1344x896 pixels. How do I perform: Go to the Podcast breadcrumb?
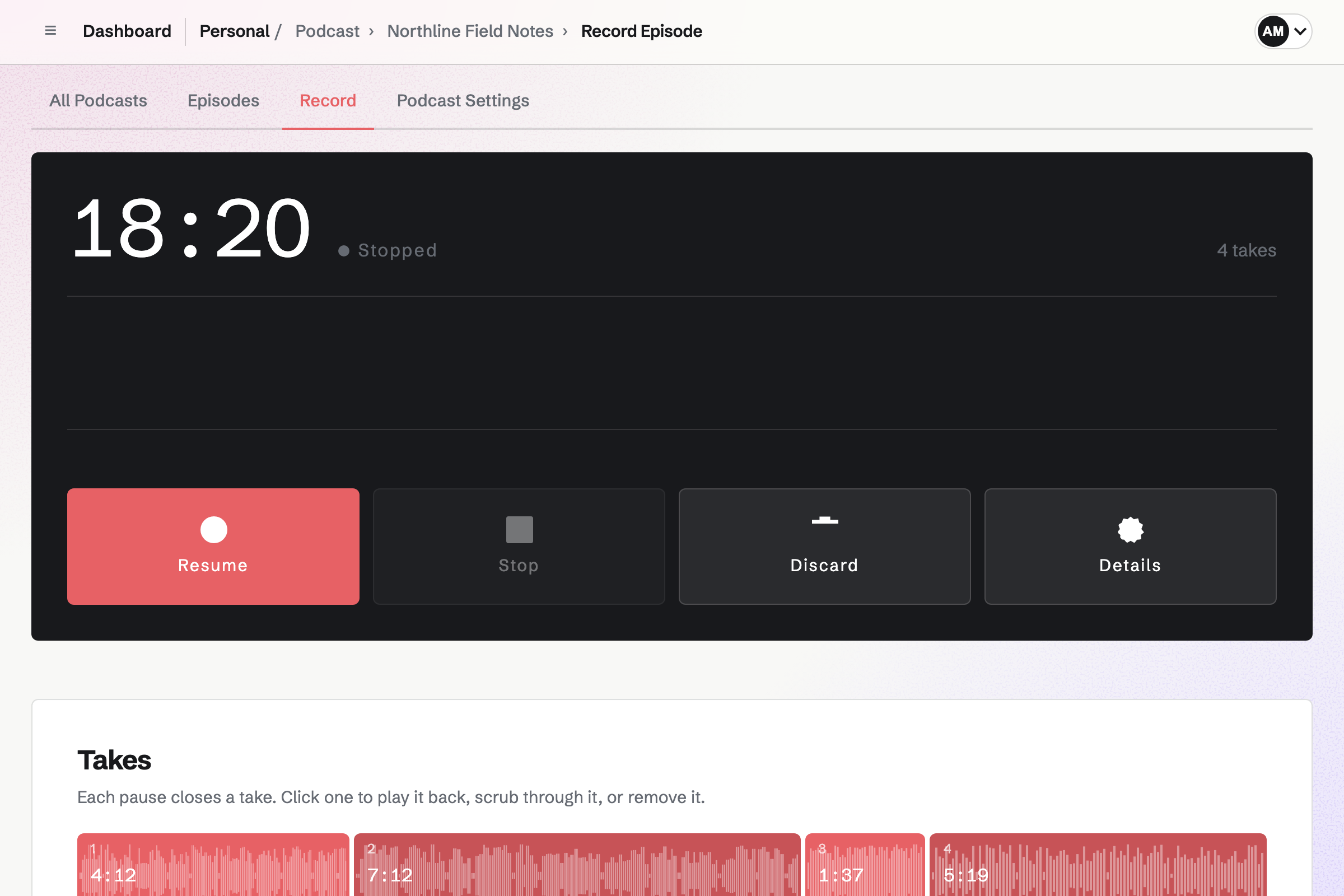pyautogui.click(x=328, y=31)
